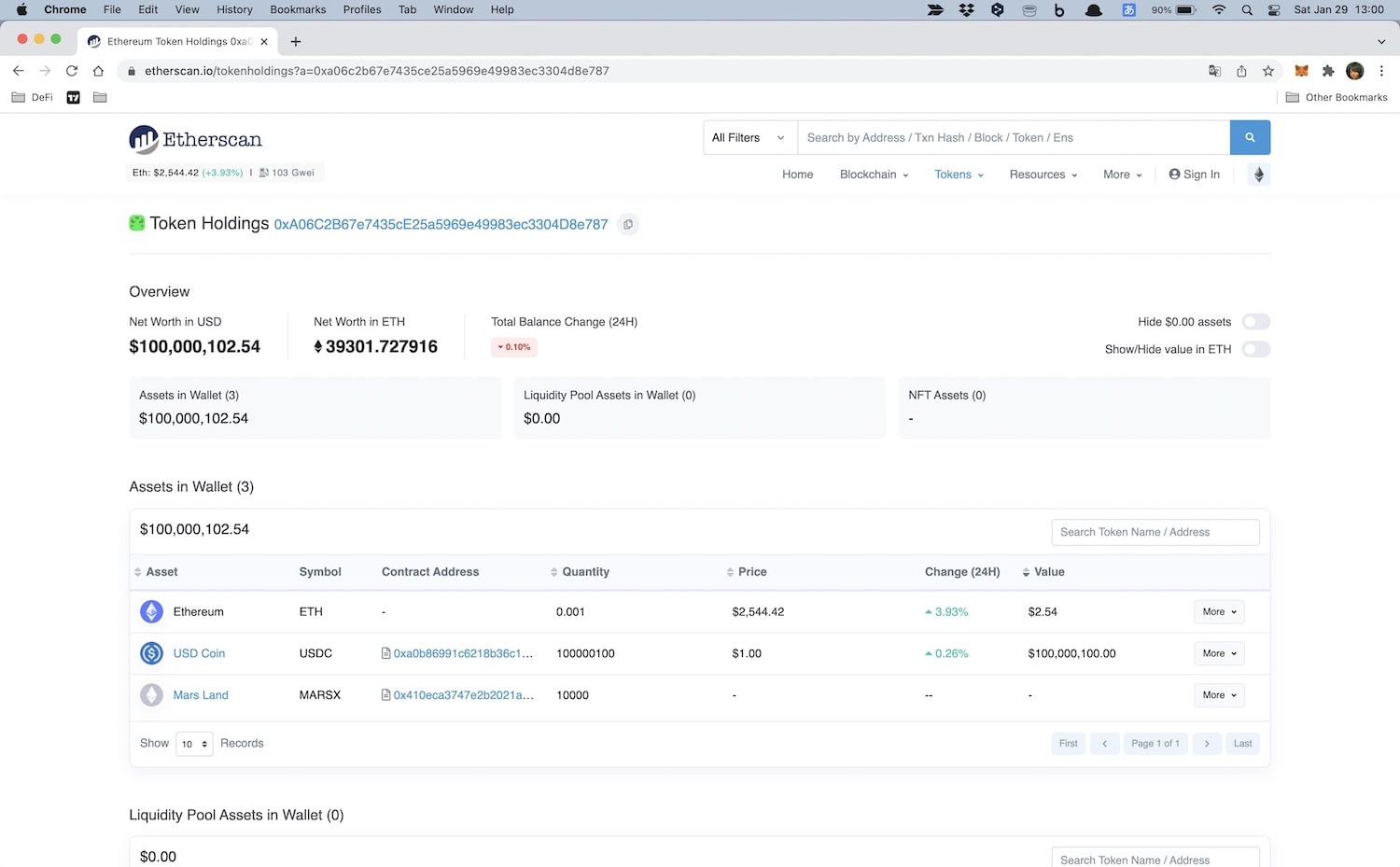
Task: Open the MetaMask fox extension
Action: pyautogui.click(x=1301, y=71)
